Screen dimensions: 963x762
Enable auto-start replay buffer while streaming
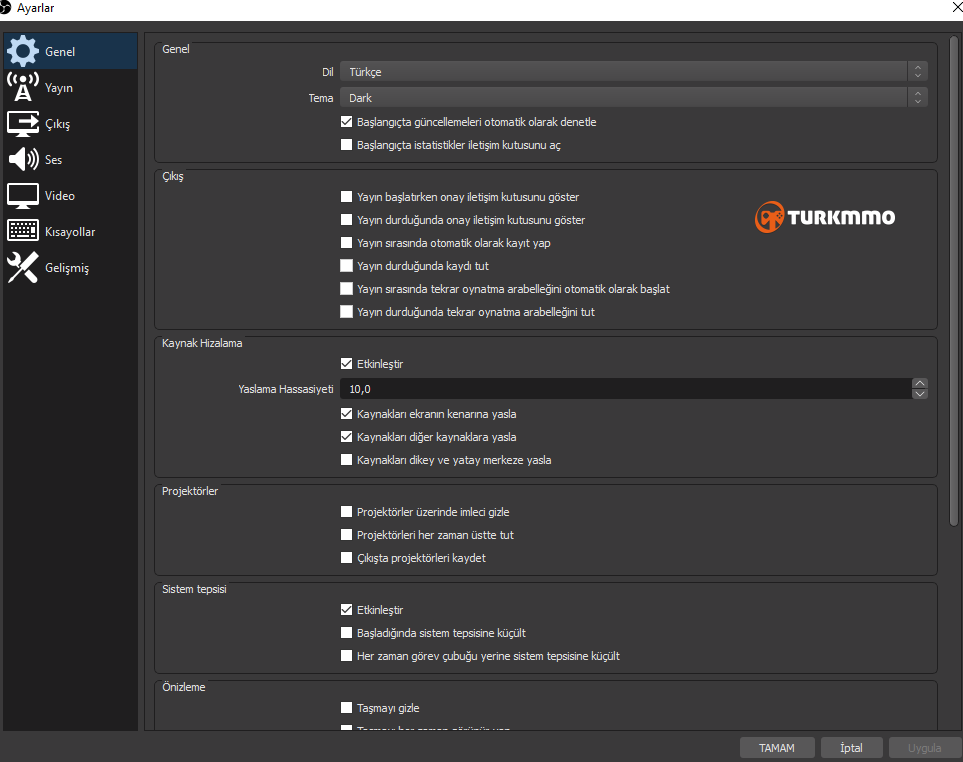tap(346, 289)
